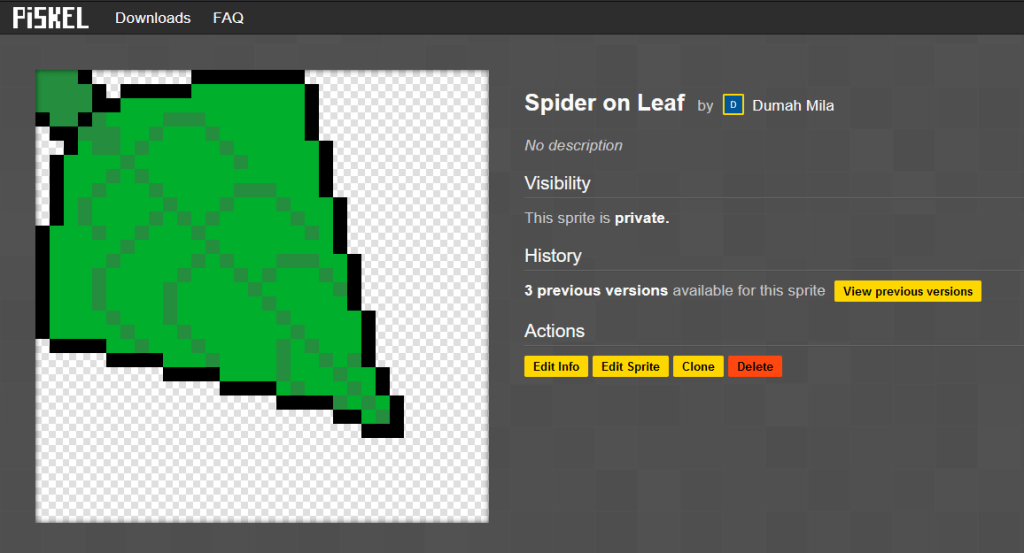Screen dimensions: 1024x553
Task: Open the sprite with Edit Sprite
Action: tap(630, 367)
